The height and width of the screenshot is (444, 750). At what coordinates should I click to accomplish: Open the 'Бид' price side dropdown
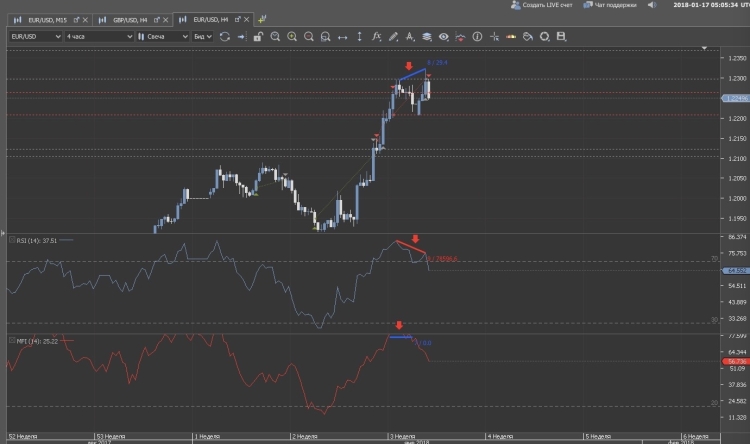[202, 36]
